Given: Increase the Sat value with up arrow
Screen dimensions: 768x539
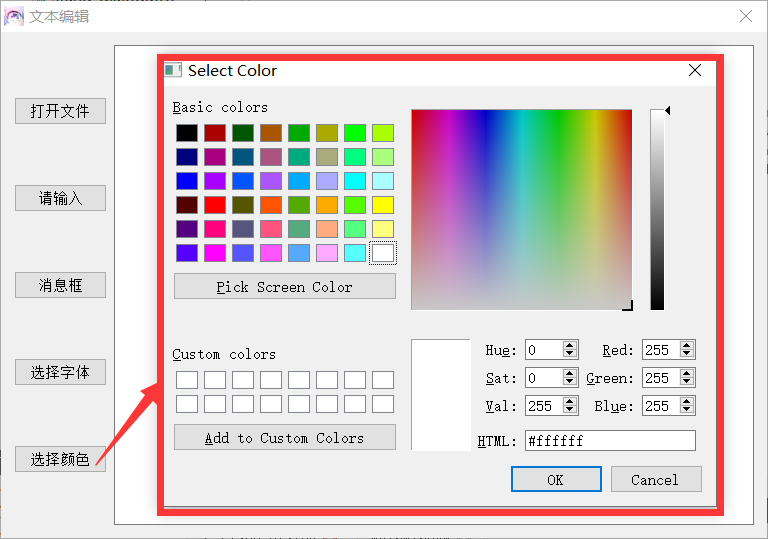Looking at the screenshot, I should click(569, 373).
